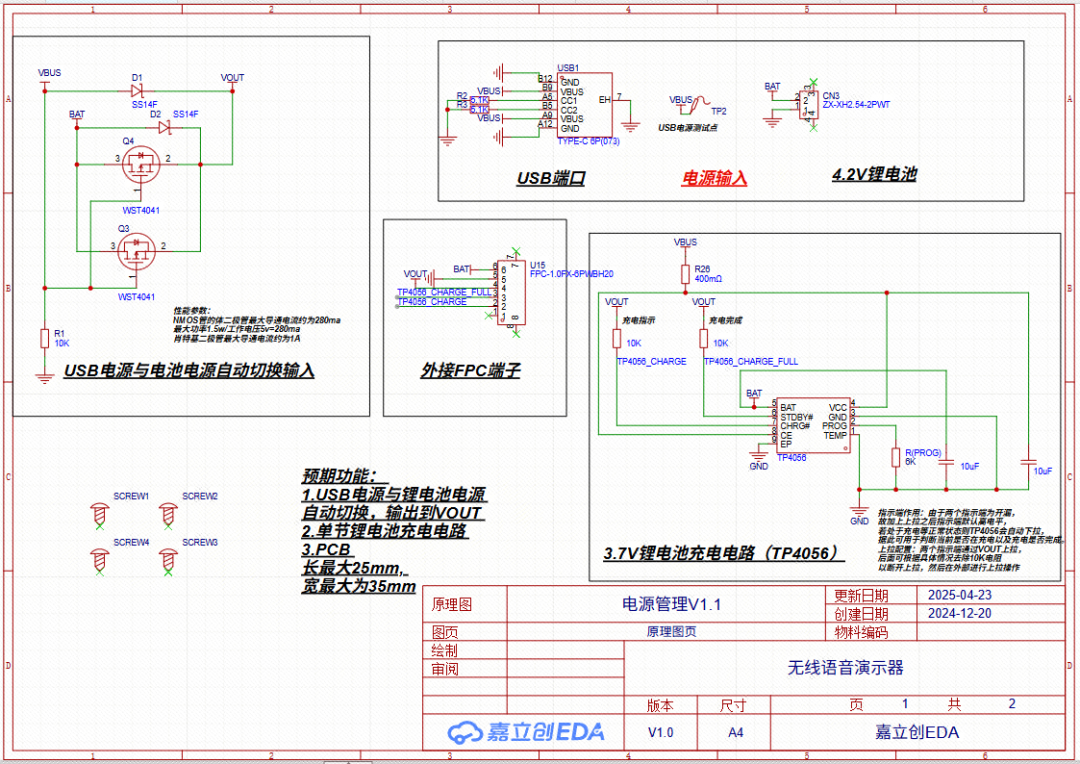Screen dimensions: 1080x764
Task: Select the Q3 WST4041 MOSFET symbol
Action: pos(136,253)
